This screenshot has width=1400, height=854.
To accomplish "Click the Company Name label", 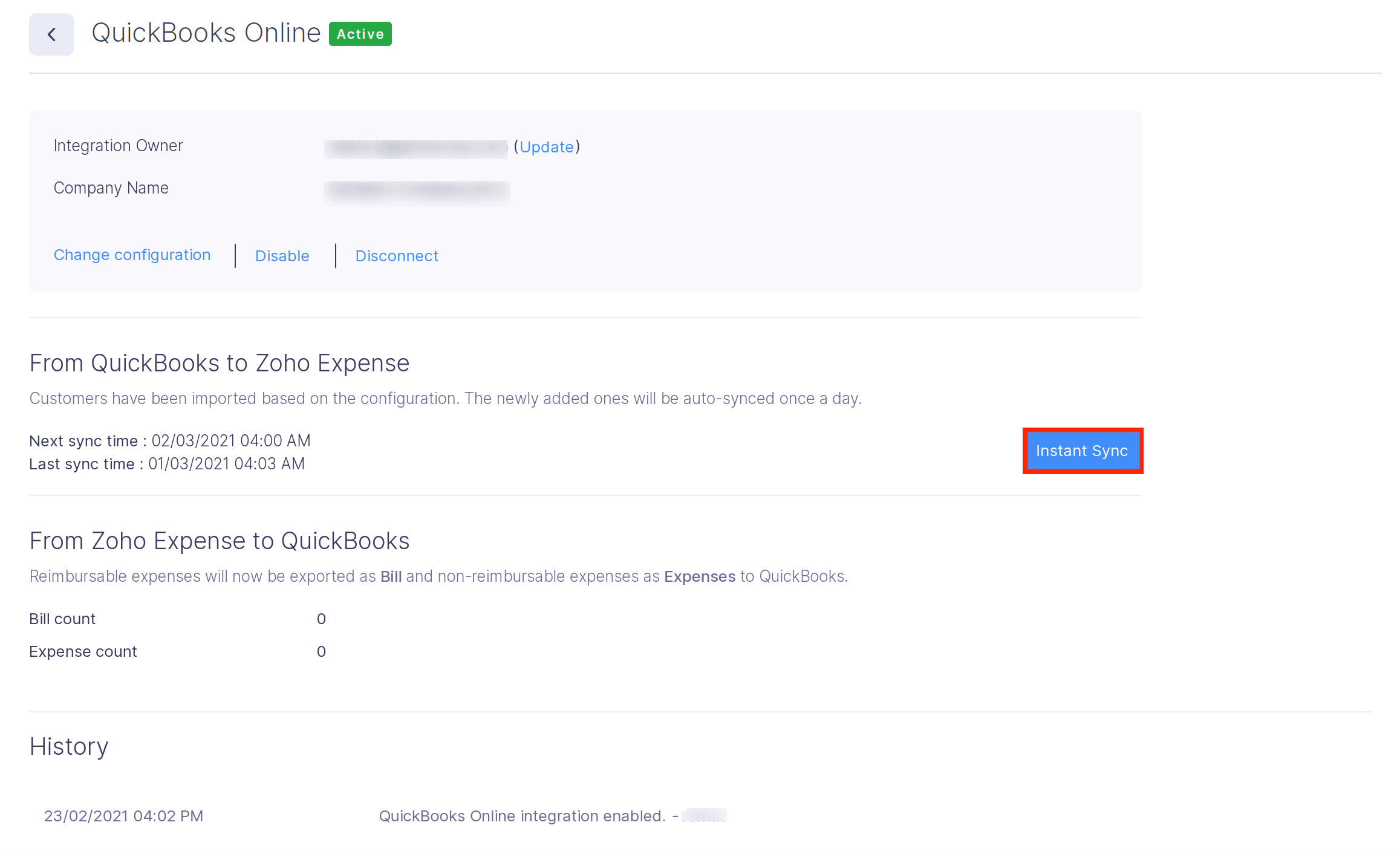I will pyautogui.click(x=111, y=188).
